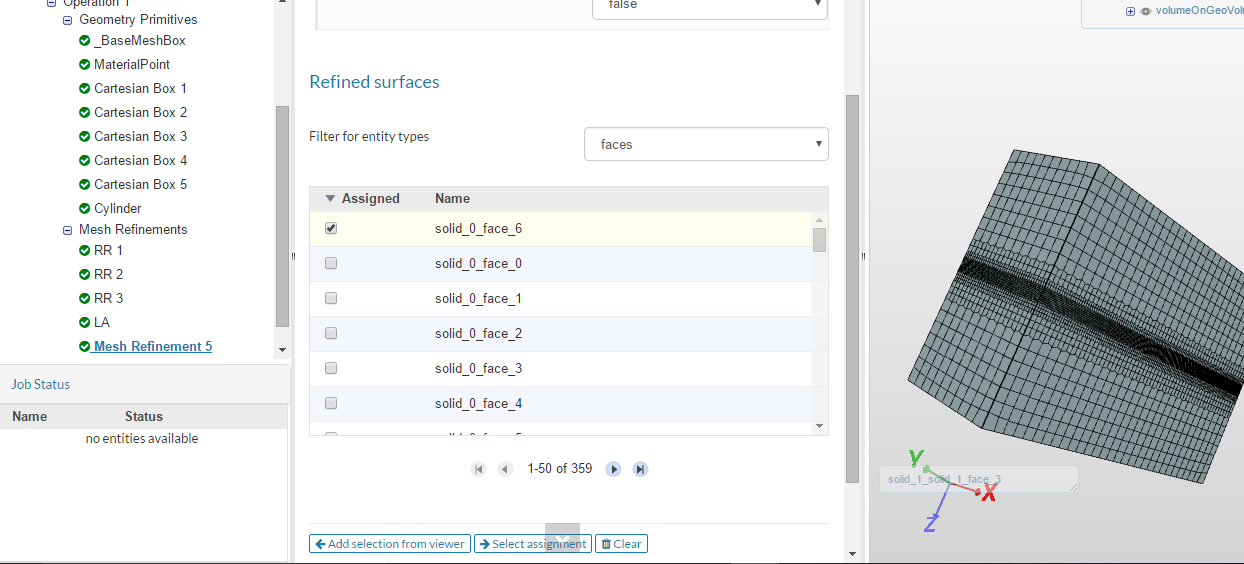Collapse the Geometry Primitives tree node
The height and width of the screenshot is (564, 1244).
coord(68,20)
